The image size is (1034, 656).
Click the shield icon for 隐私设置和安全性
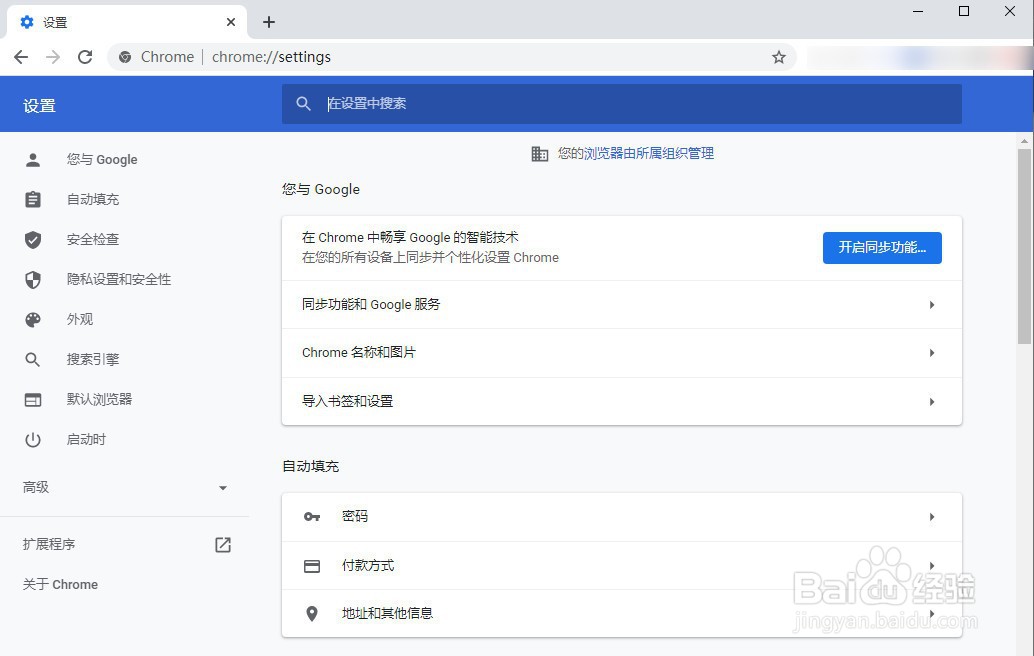click(33, 280)
